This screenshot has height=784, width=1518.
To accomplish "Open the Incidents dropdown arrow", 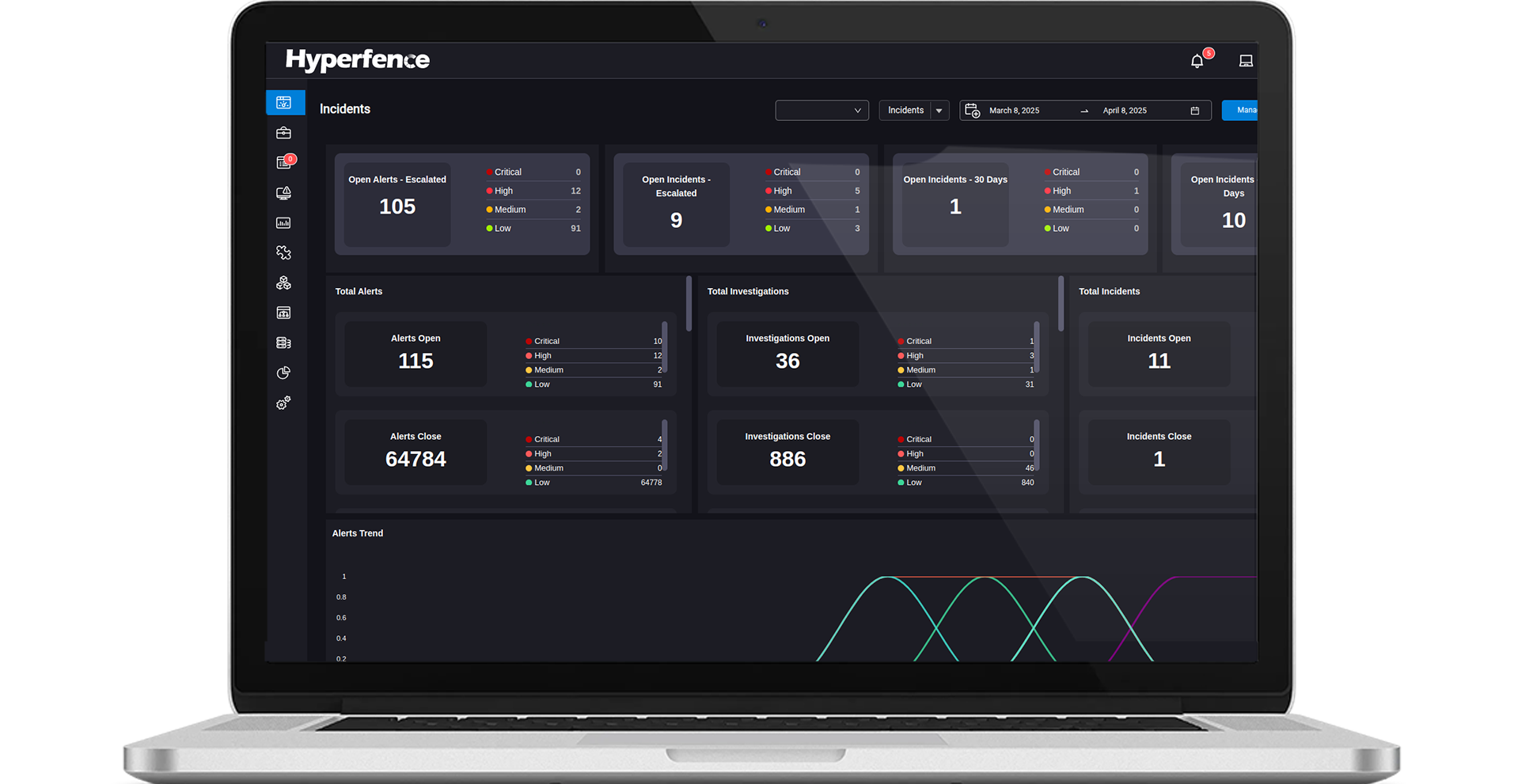I will click(939, 111).
